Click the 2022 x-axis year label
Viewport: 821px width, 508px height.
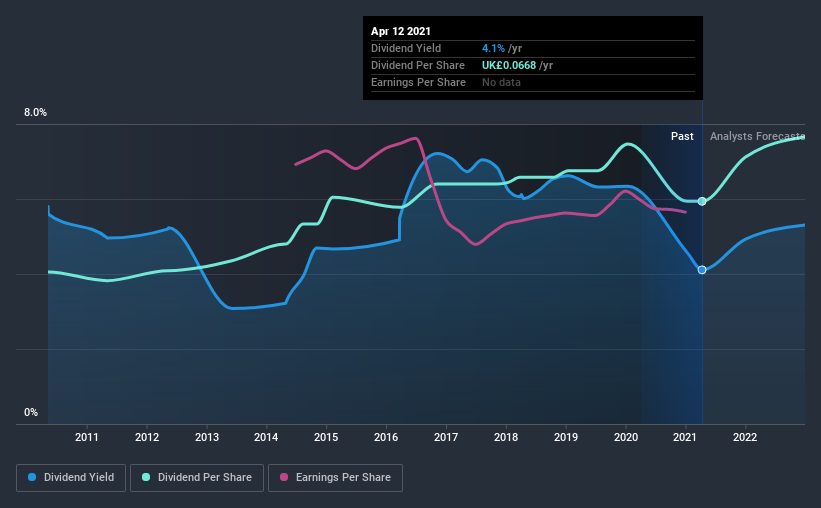coord(745,437)
